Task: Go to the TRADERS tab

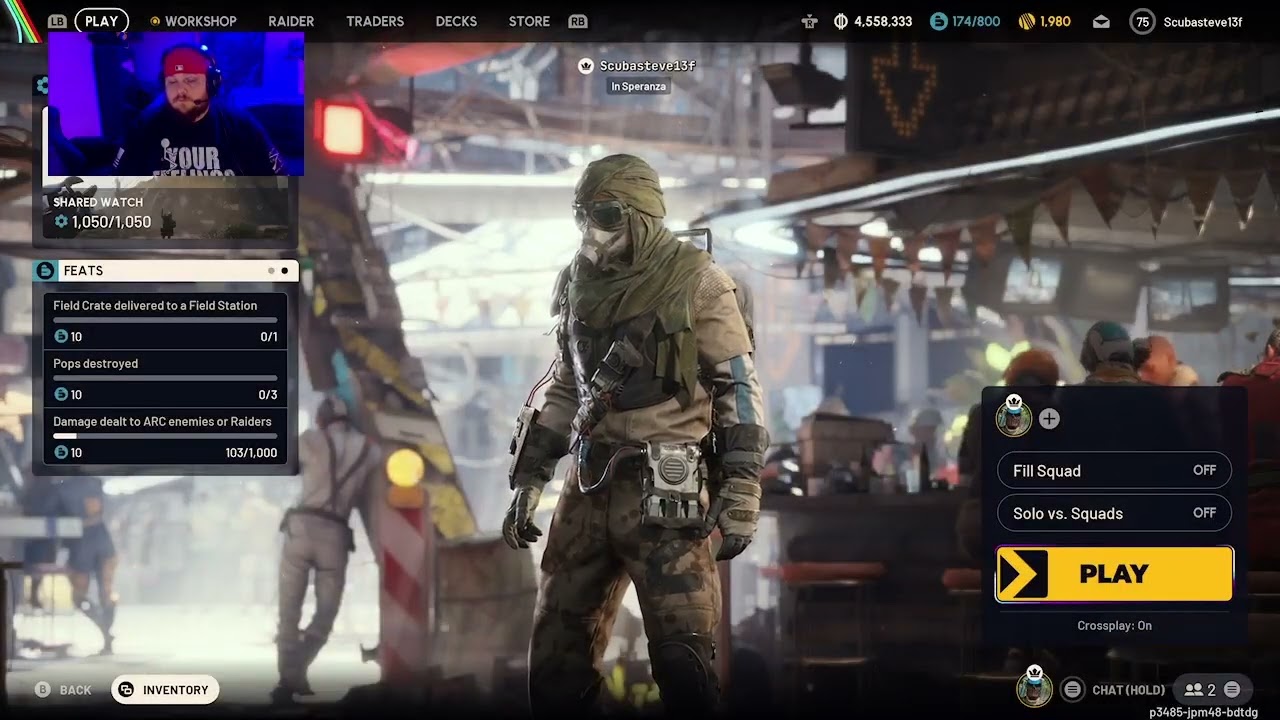Action: [375, 21]
